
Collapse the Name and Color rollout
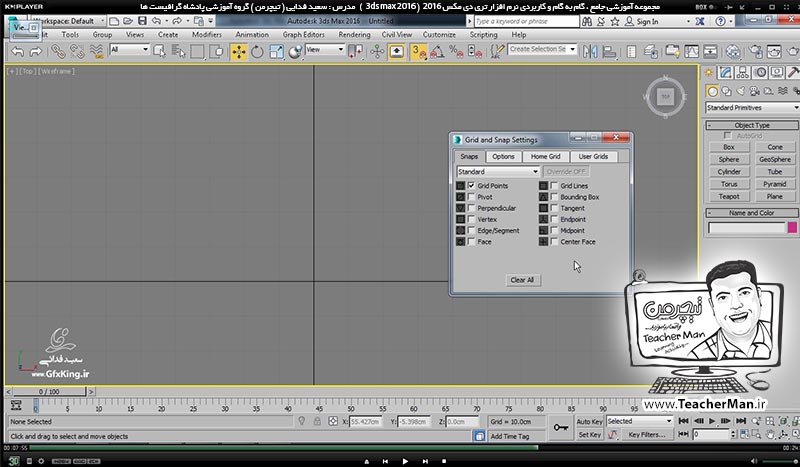(752, 213)
